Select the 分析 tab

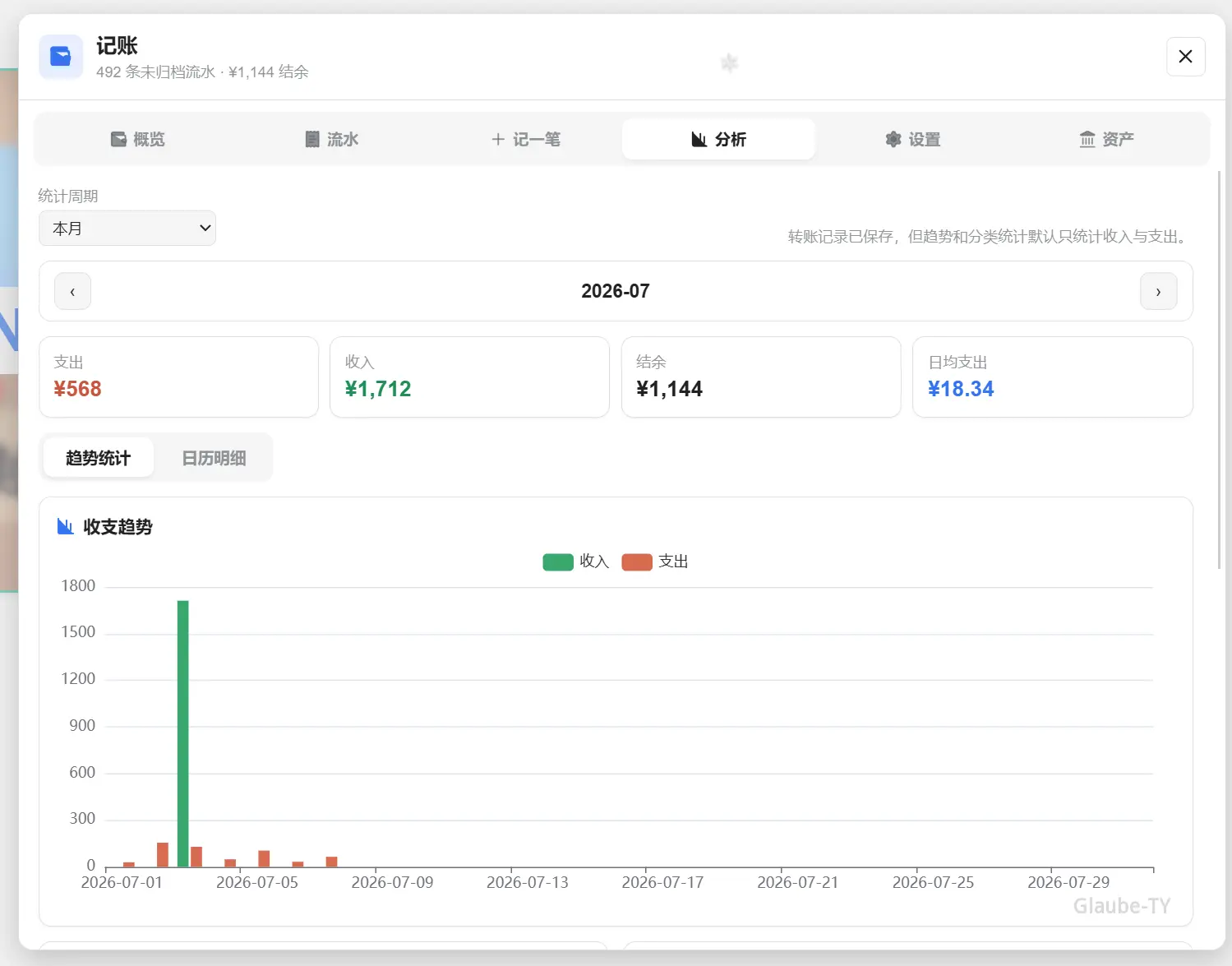click(718, 139)
